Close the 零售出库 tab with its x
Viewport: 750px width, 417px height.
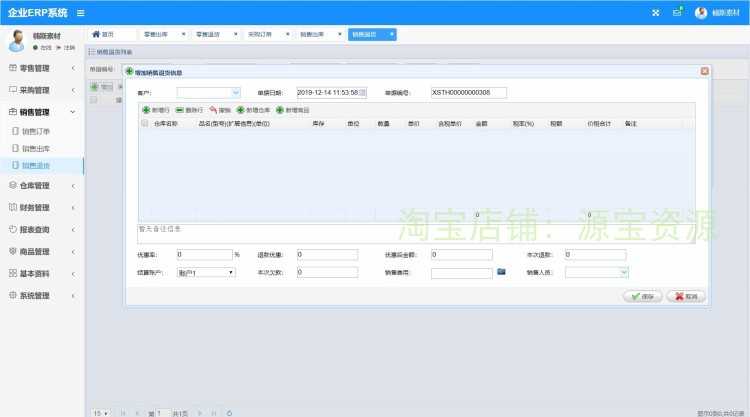tap(184, 34)
